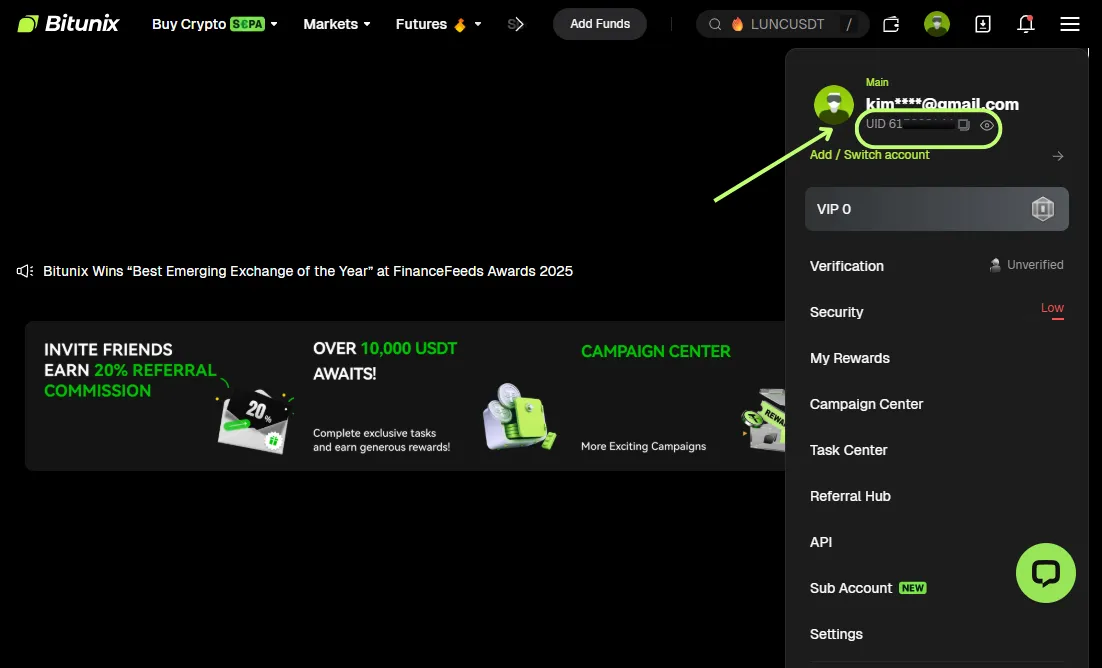Open the VIP 0 level card
This screenshot has width=1102, height=668.
pos(936,209)
